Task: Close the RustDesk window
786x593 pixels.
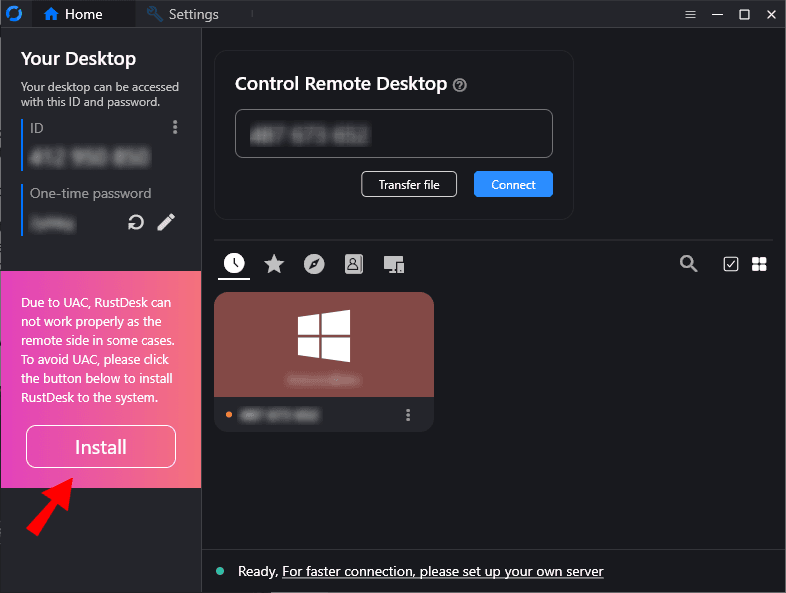Action: click(771, 15)
